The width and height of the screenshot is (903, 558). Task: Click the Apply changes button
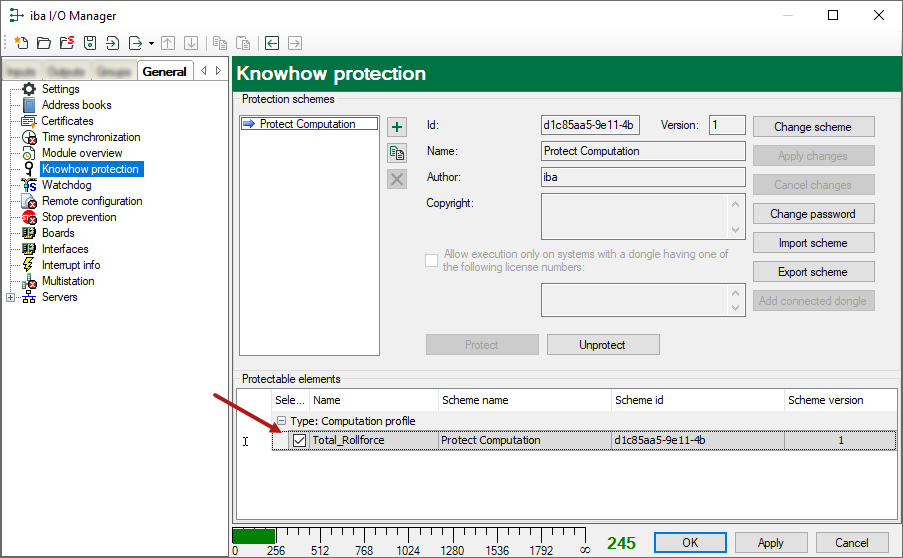(x=813, y=155)
